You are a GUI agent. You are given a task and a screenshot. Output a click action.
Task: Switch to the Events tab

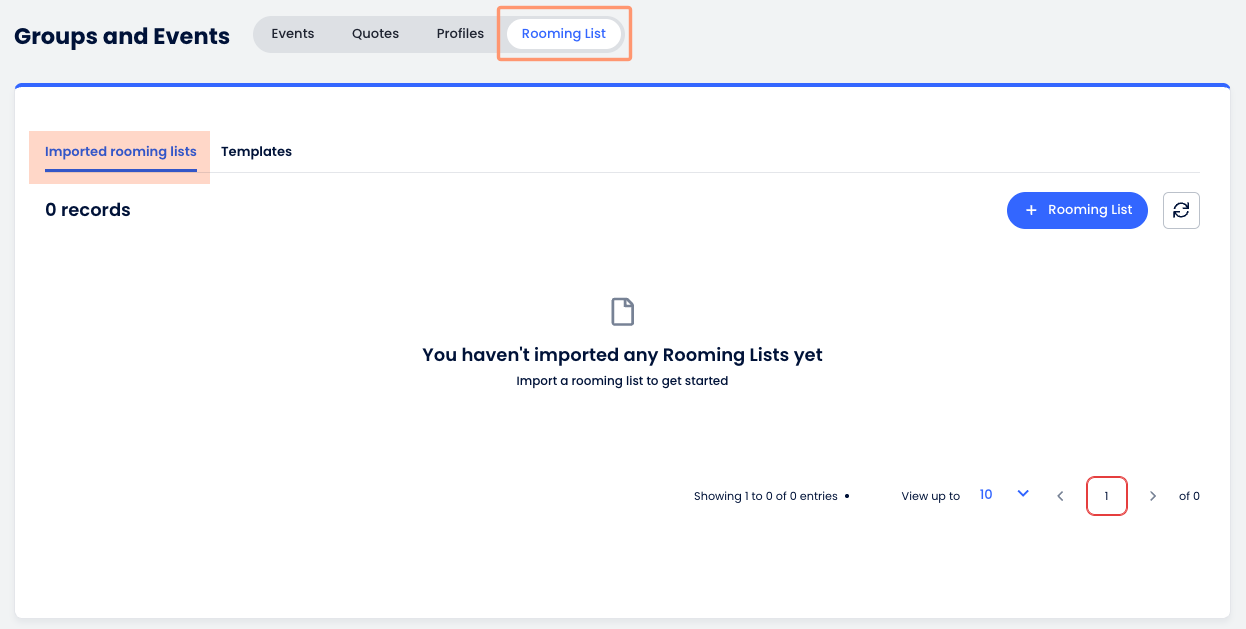click(x=293, y=34)
